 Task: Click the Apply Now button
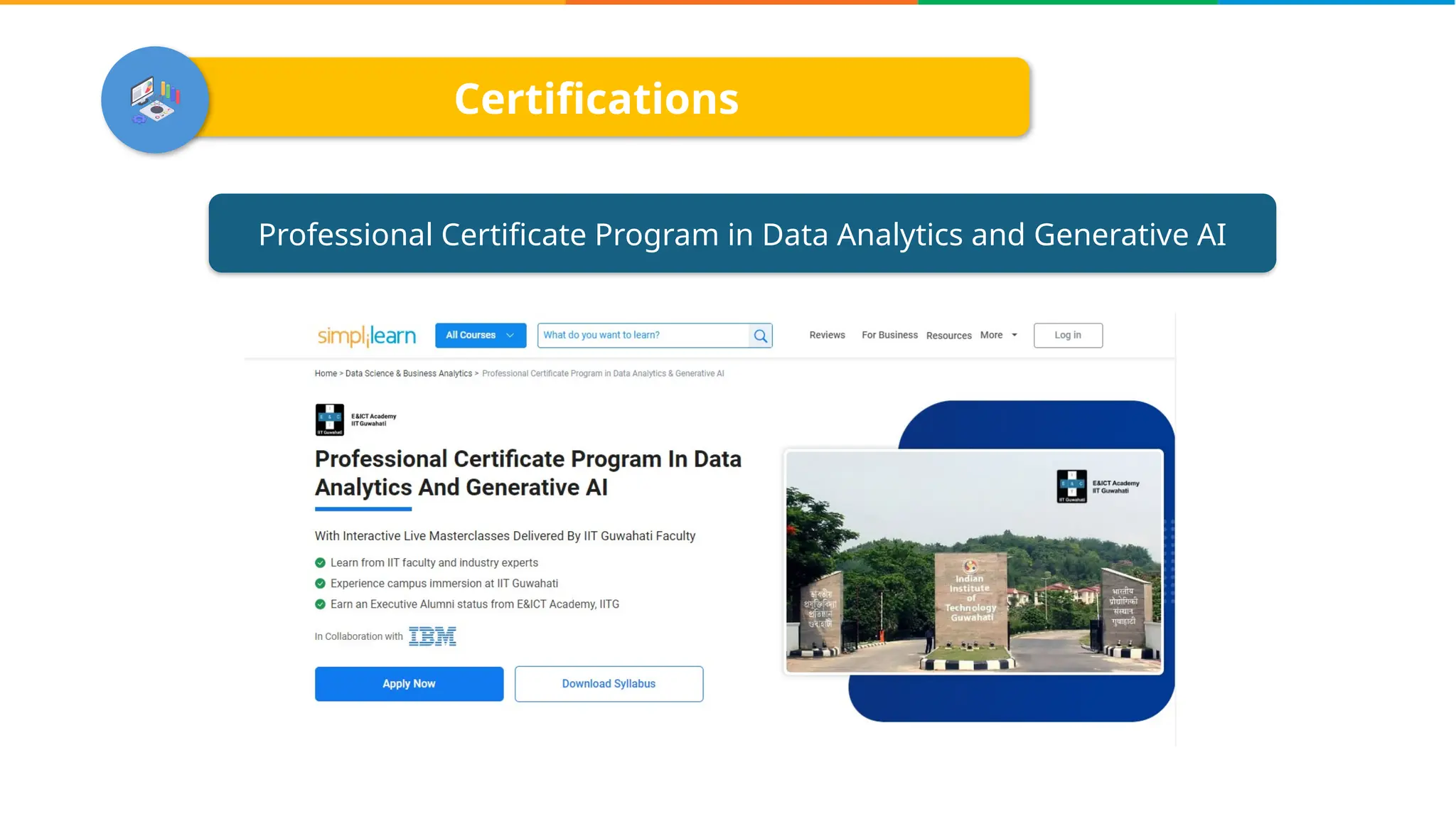[x=409, y=684]
